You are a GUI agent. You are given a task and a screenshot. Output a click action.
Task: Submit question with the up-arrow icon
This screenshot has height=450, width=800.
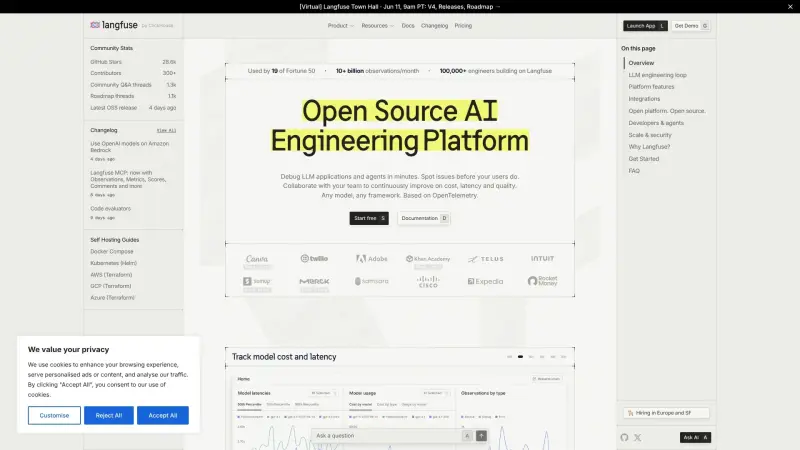[481, 436]
